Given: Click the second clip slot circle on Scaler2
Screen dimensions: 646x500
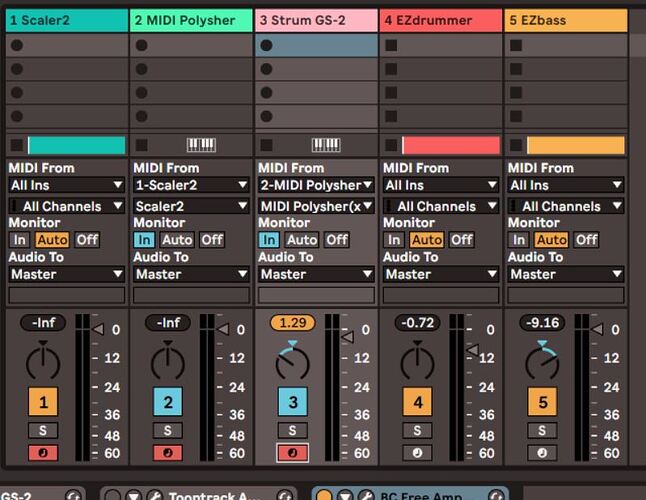Looking at the screenshot, I should (17, 68).
